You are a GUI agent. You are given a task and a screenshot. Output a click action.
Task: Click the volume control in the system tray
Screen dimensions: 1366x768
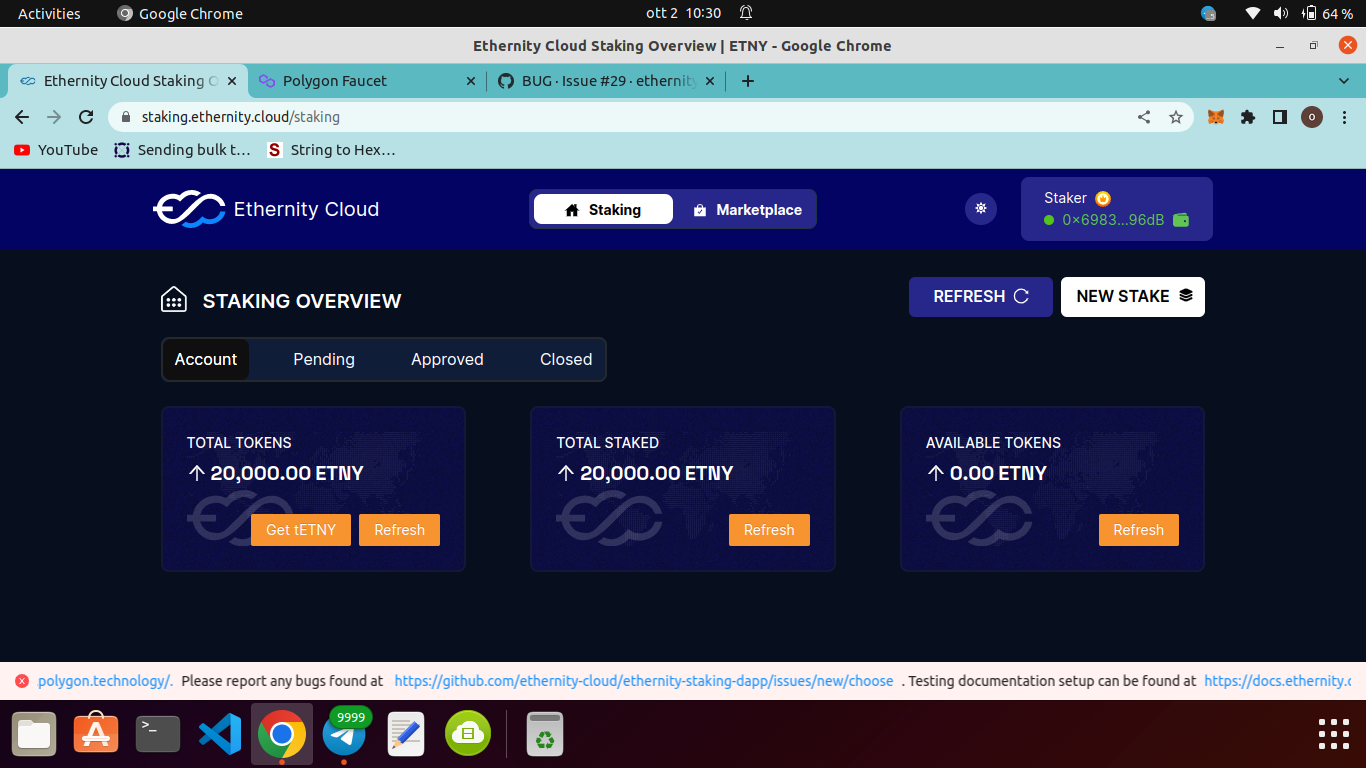click(1280, 13)
